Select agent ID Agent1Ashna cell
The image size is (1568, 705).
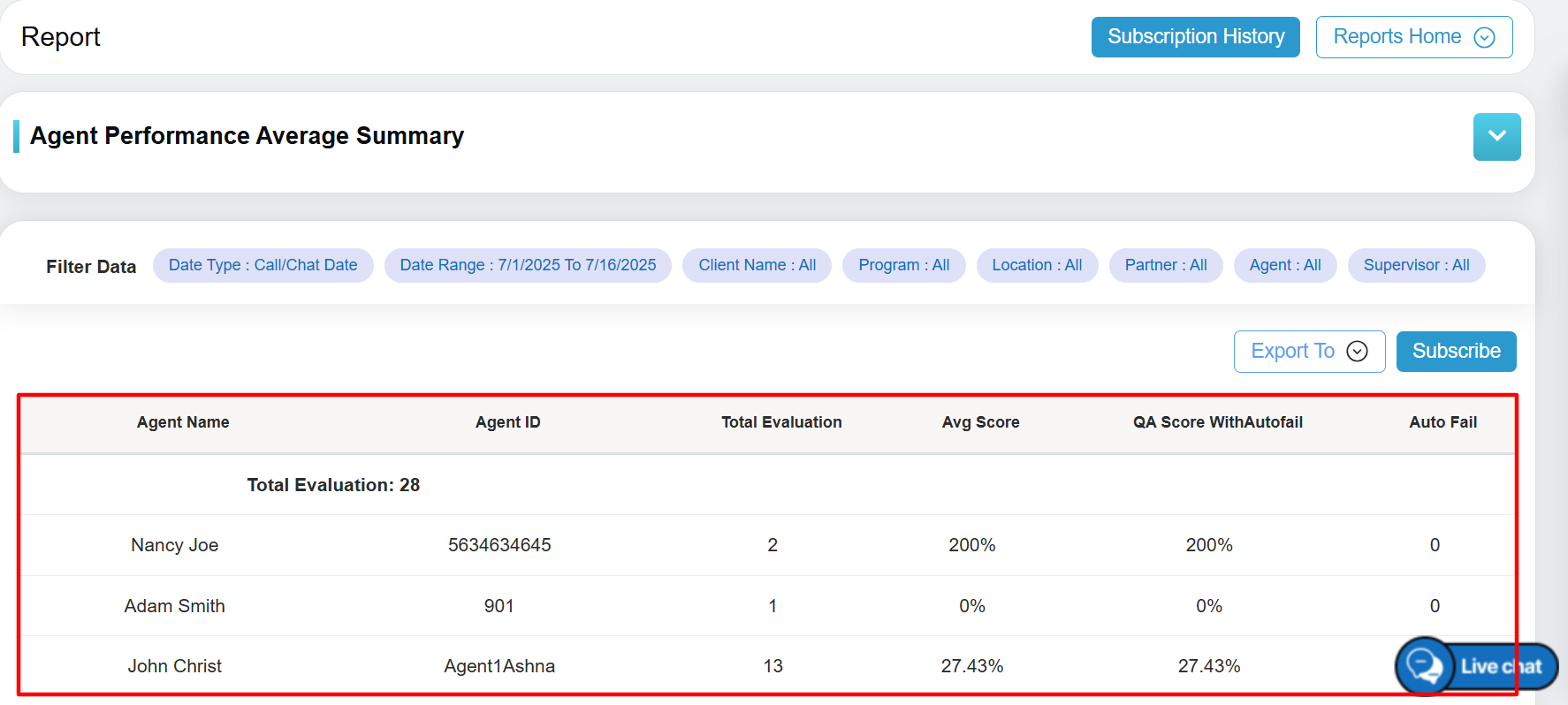tap(499, 666)
